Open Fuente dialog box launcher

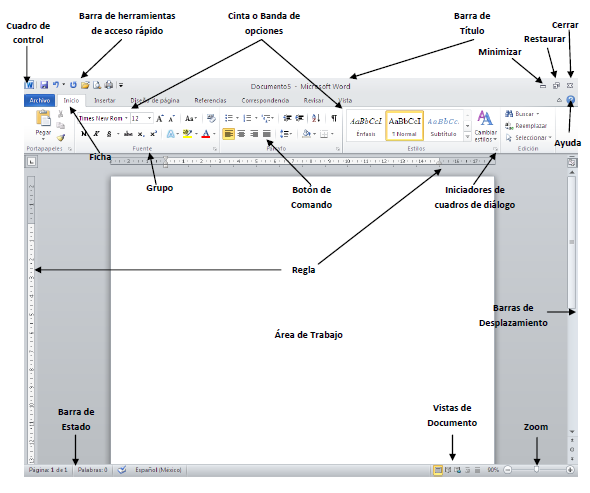pyautogui.click(x=215, y=149)
